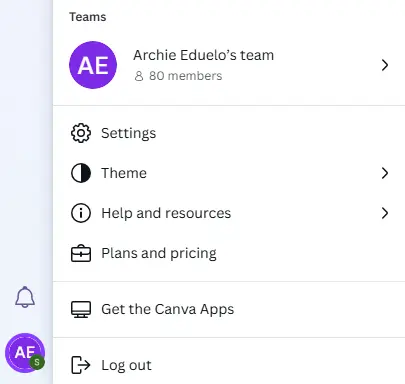The image size is (405, 384).
Task: Click the monitor icon for Canva Apps
Action: [x=81, y=309]
